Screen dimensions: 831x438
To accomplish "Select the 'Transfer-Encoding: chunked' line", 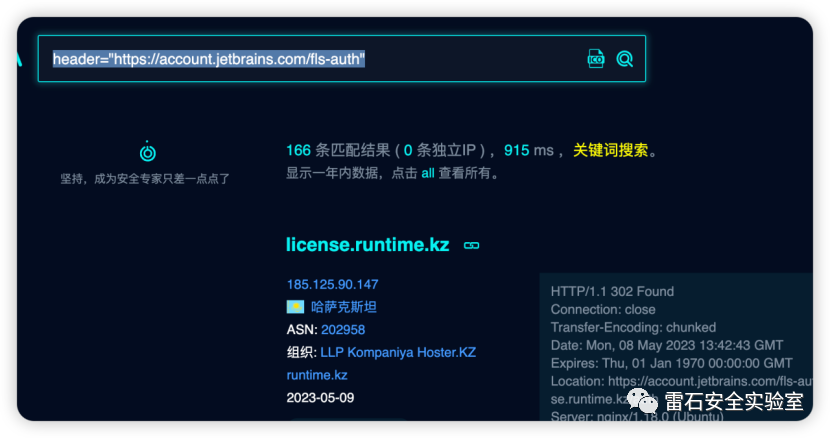I will coord(633,328).
